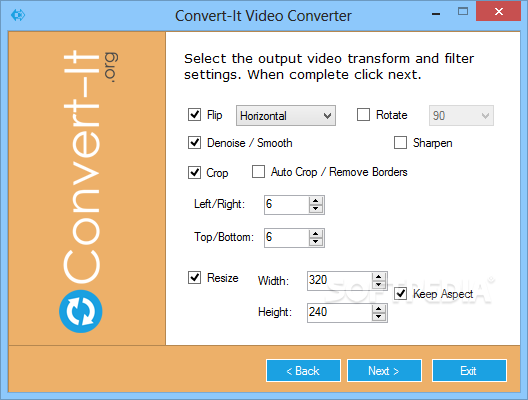528x400 pixels.
Task: Disable the Keep Aspect checkbox
Action: point(400,294)
